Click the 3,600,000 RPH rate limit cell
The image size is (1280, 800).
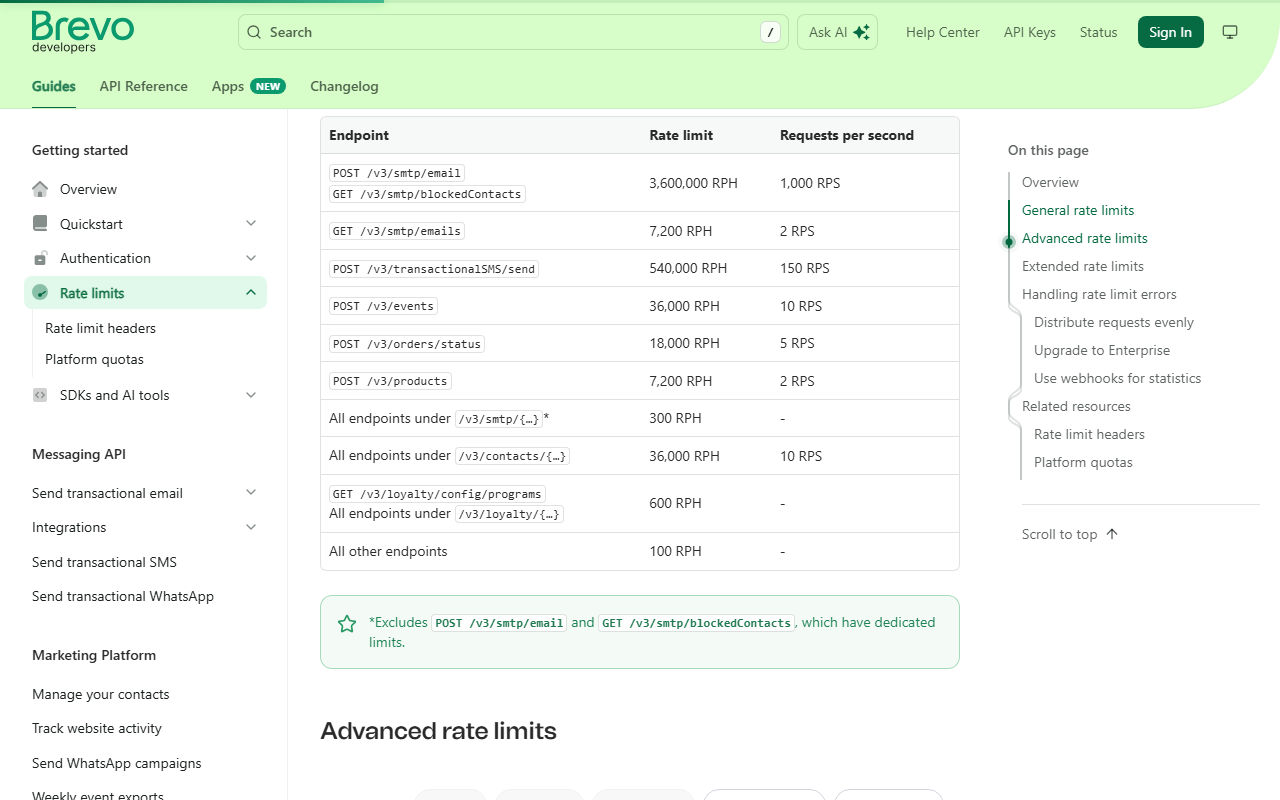(x=693, y=183)
